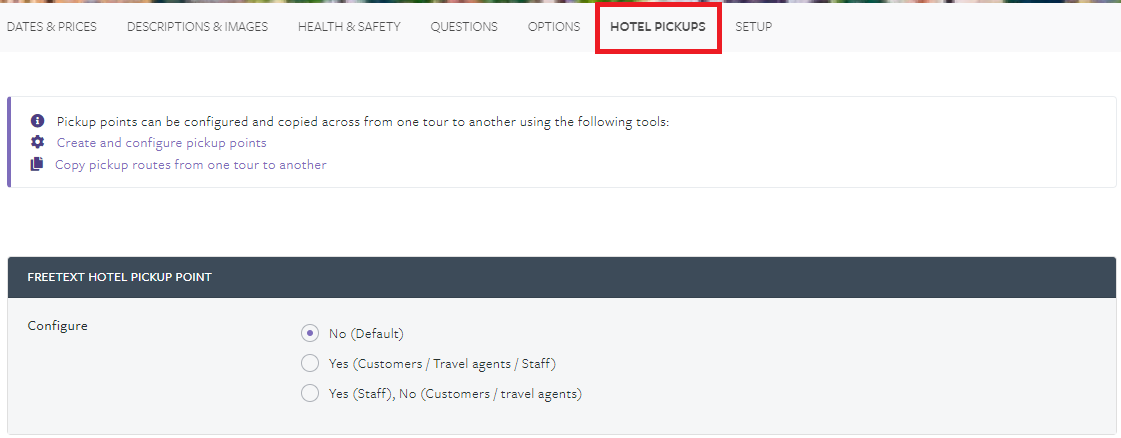
Task: Click the 'Yes (Customers / Travel agents / Staff)' label text
Action: coord(443,364)
